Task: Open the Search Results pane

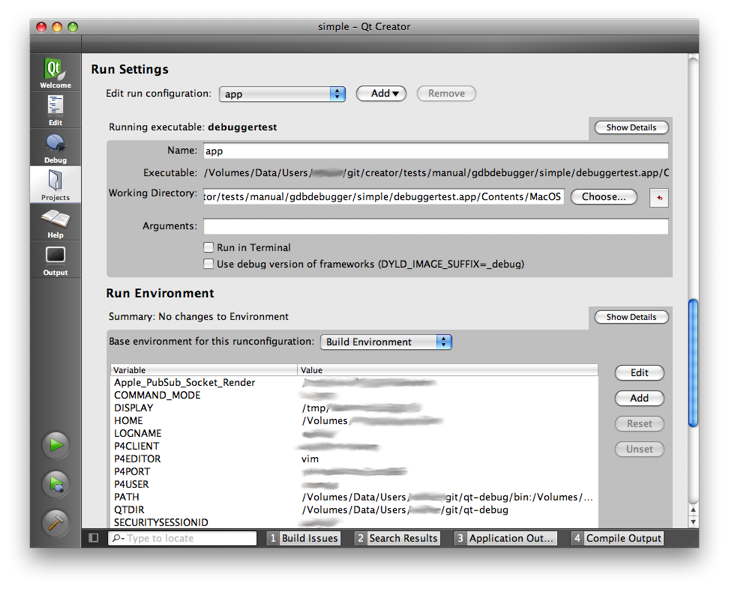Action: click(x=397, y=538)
